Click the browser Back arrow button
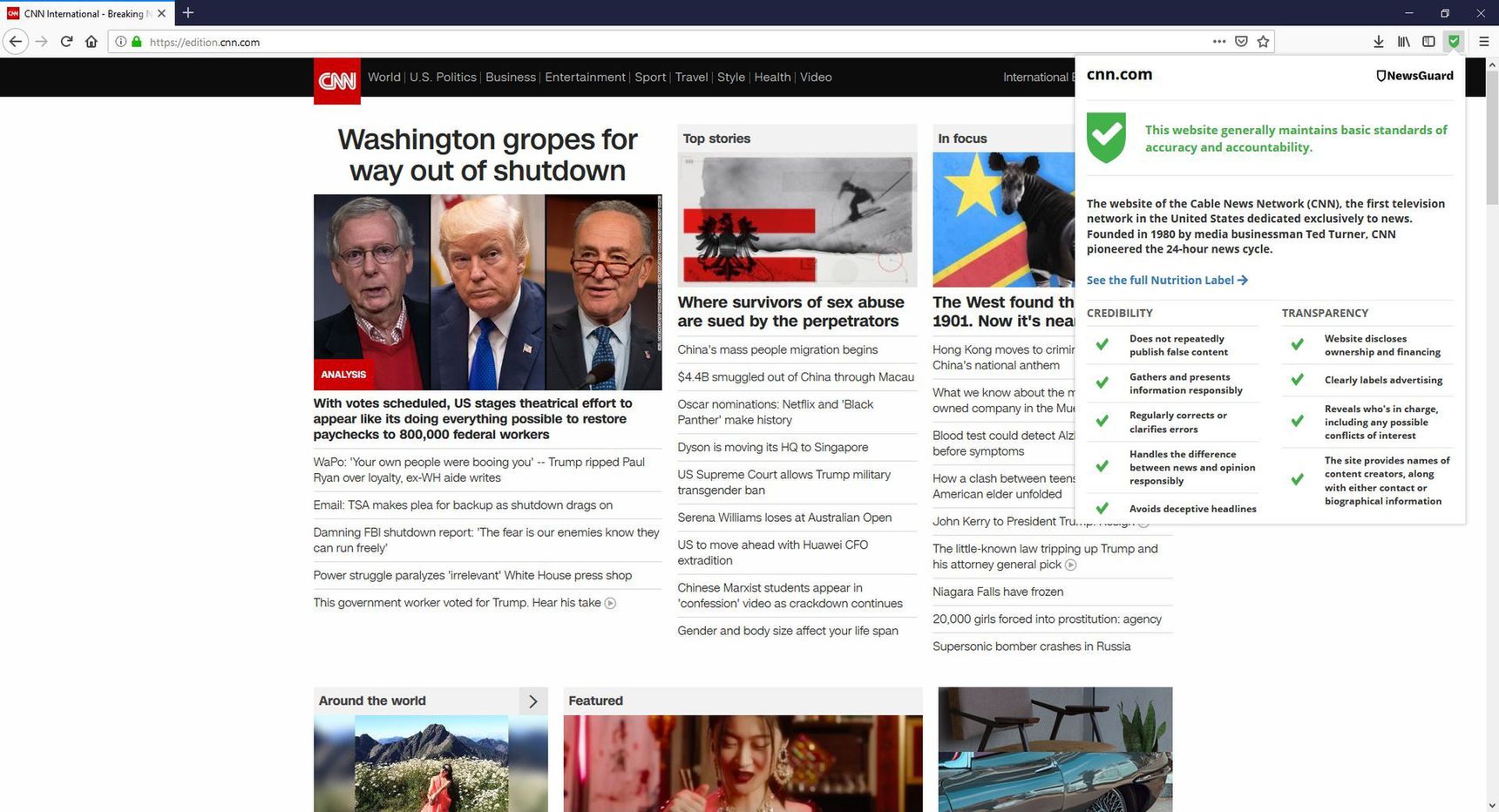 point(15,42)
